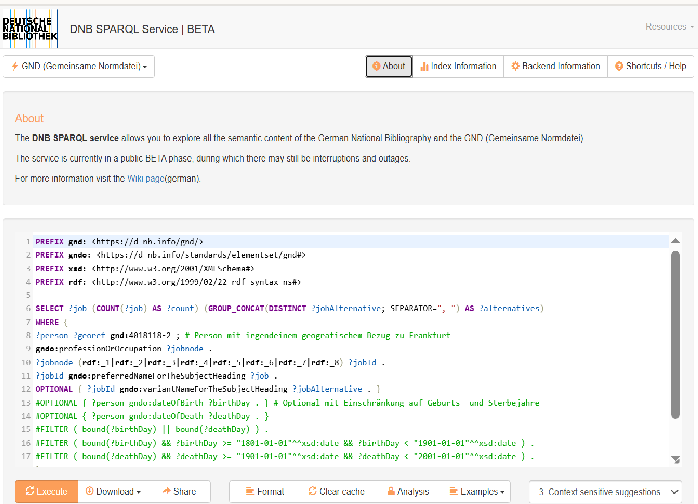
Task: Clear the cache
Action: [337, 492]
